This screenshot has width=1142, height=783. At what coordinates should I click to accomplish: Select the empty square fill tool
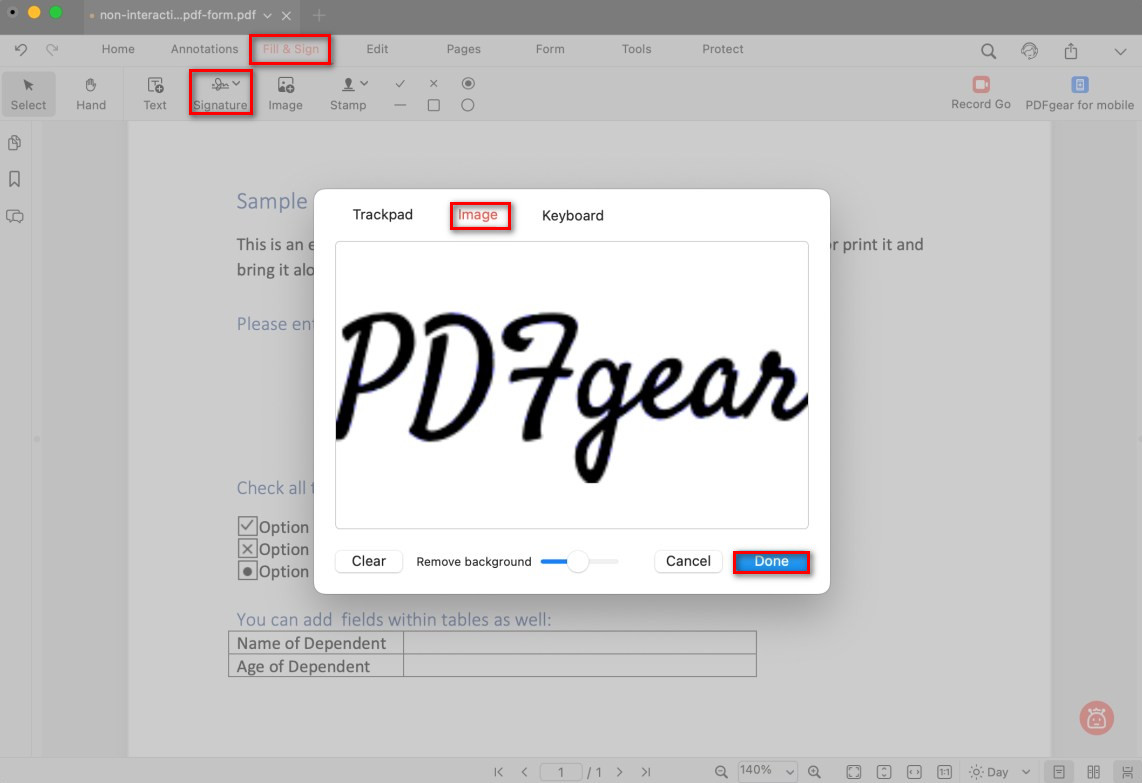433,106
